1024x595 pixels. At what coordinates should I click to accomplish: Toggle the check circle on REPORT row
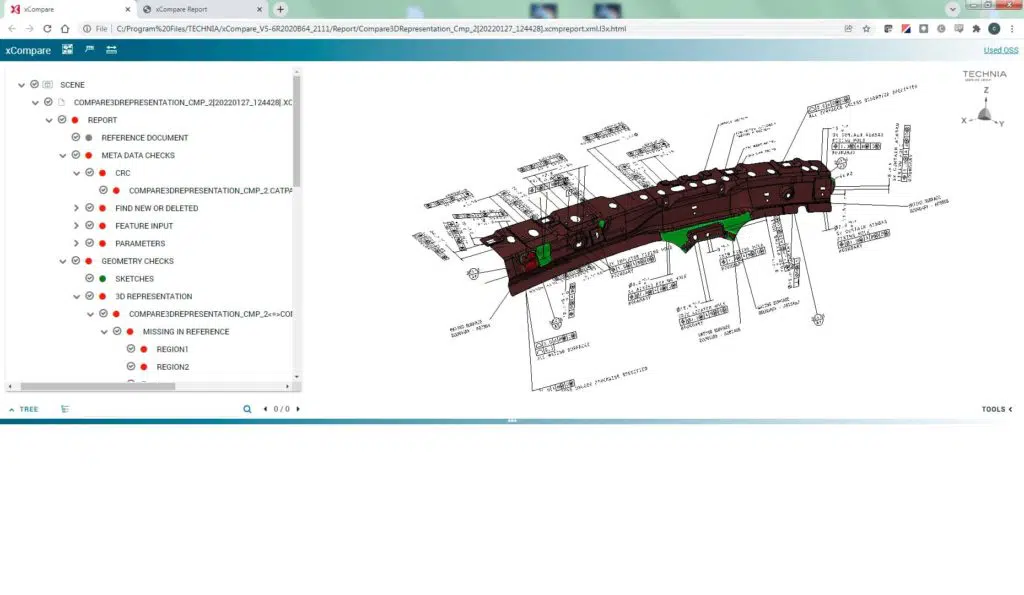click(x=62, y=120)
